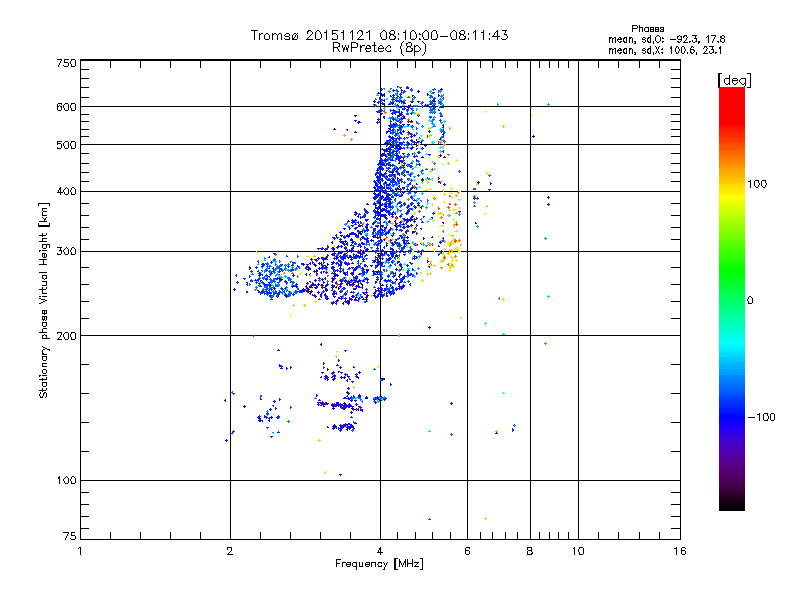The image size is (800, 600).
Task: Click the 'Stationary phase Virtual Height [km]' axis title
Action: click(44, 300)
